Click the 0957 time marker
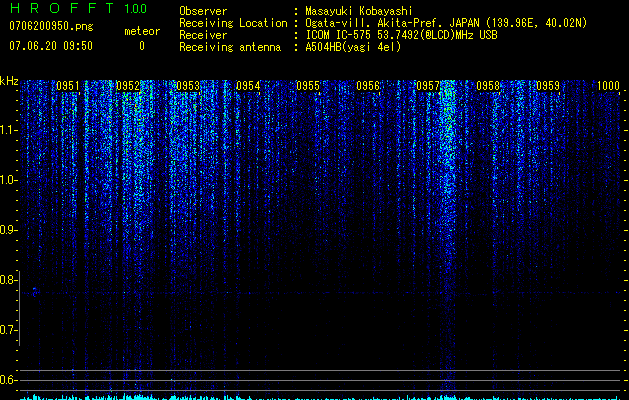 pos(428,86)
